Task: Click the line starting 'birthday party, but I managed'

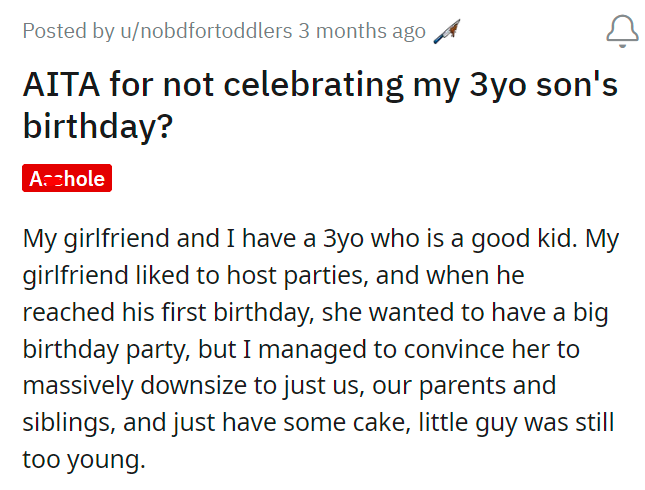Action: tap(301, 350)
